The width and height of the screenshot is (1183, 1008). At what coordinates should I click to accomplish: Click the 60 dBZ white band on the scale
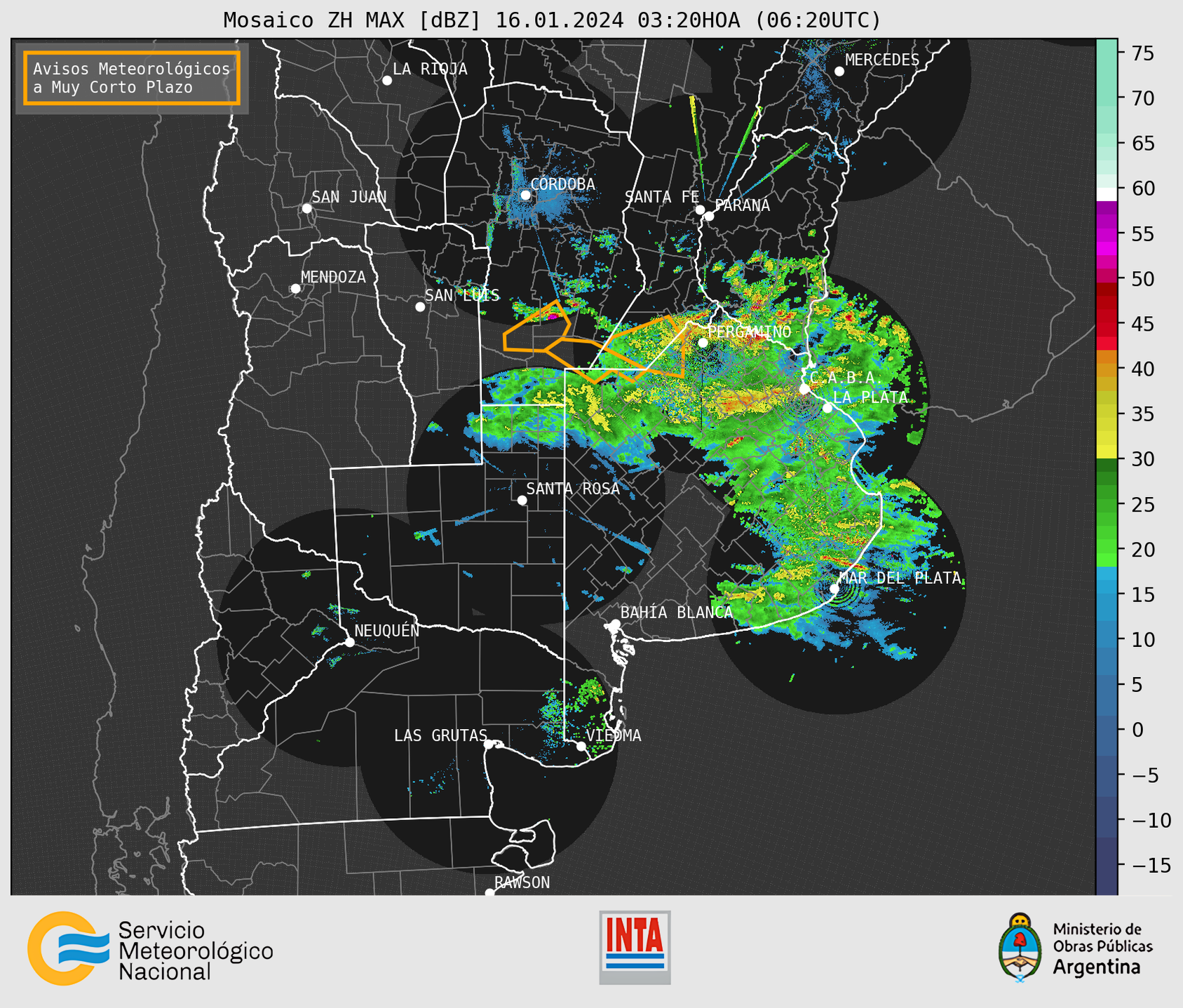1107,194
